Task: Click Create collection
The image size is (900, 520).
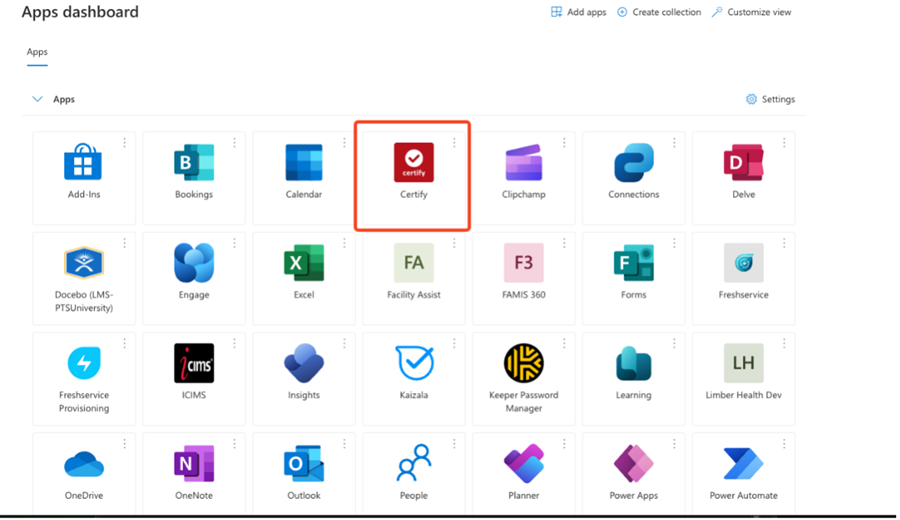Action: 659,12
